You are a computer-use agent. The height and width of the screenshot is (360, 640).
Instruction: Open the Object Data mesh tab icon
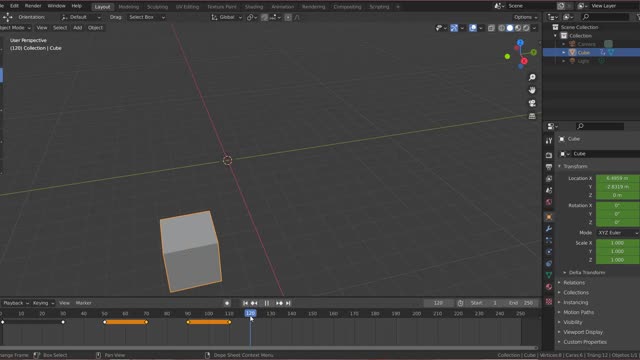click(549, 275)
